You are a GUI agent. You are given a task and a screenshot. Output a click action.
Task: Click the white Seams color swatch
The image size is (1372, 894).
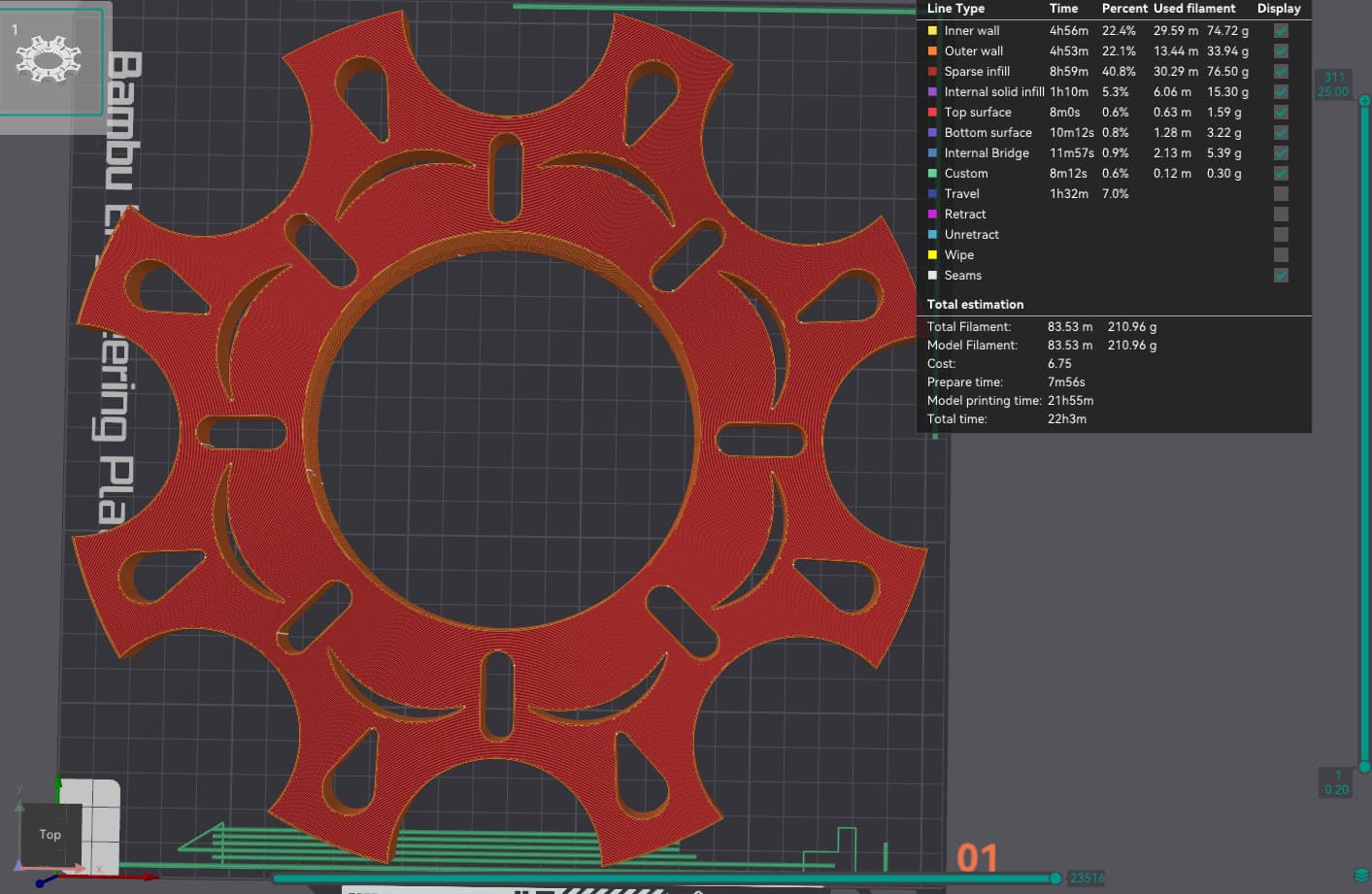click(933, 276)
